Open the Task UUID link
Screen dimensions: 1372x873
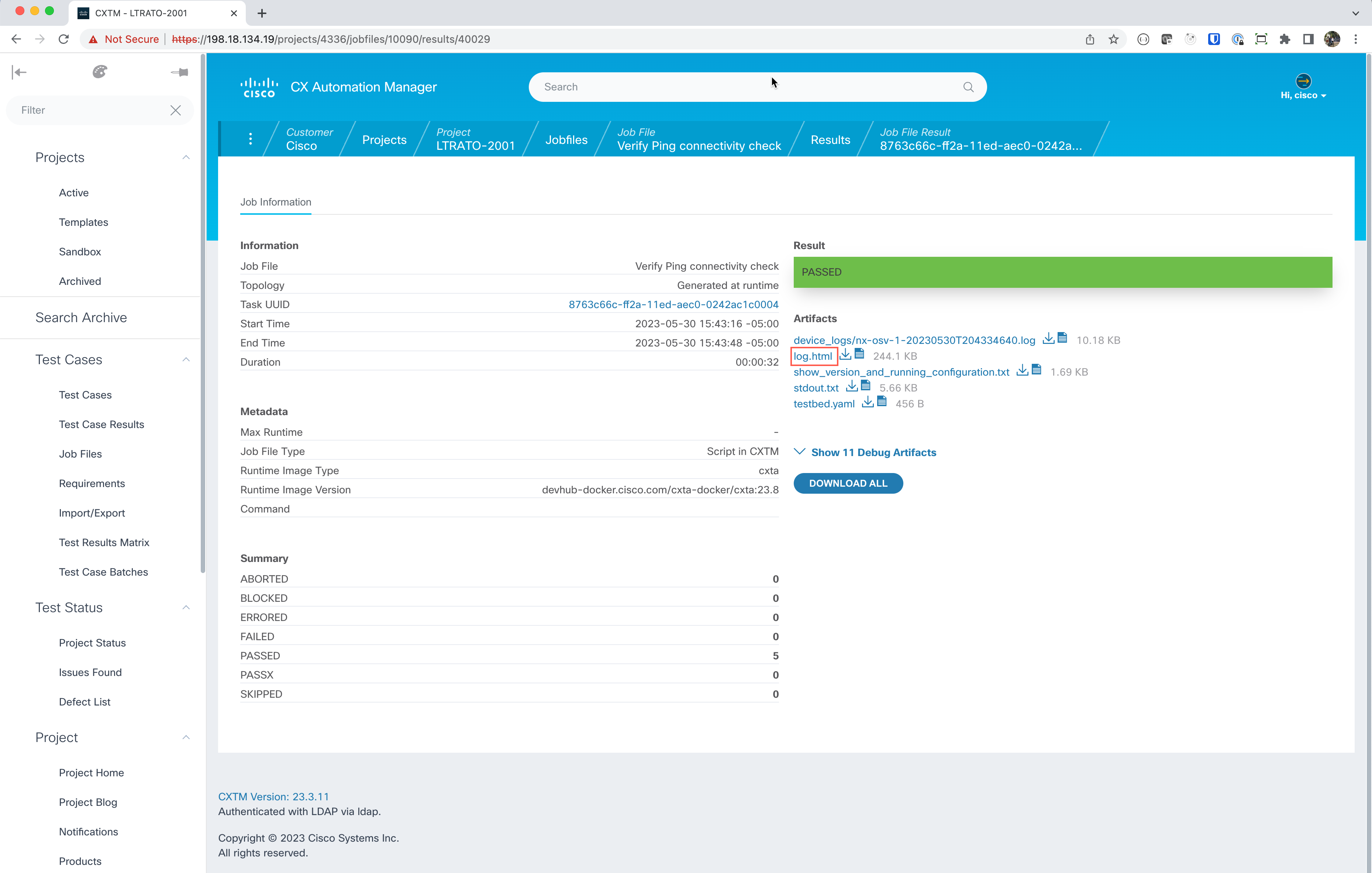pos(673,304)
